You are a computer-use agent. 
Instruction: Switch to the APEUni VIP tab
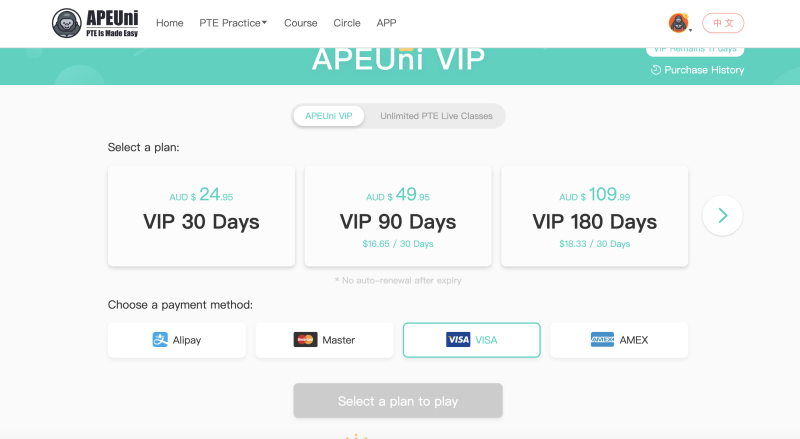[329, 116]
